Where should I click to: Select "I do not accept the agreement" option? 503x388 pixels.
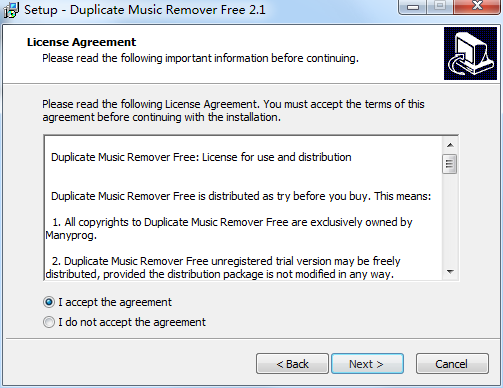click(49, 322)
